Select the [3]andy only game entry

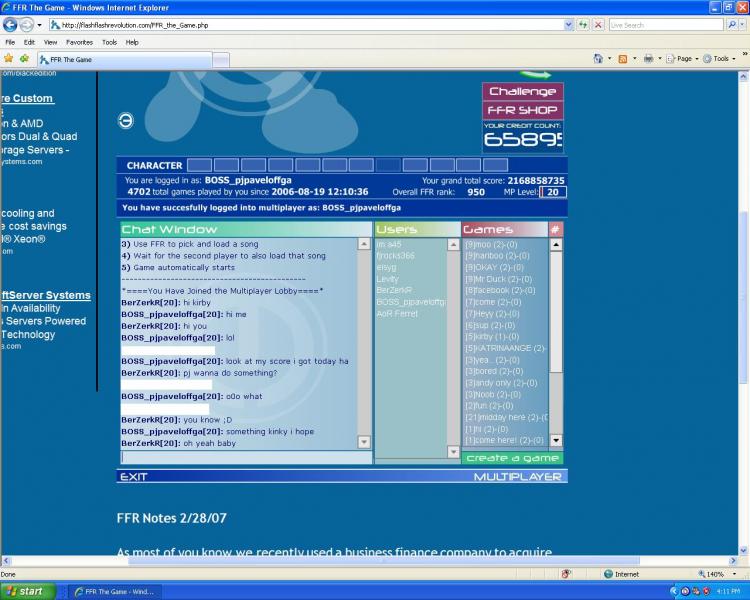501,383
